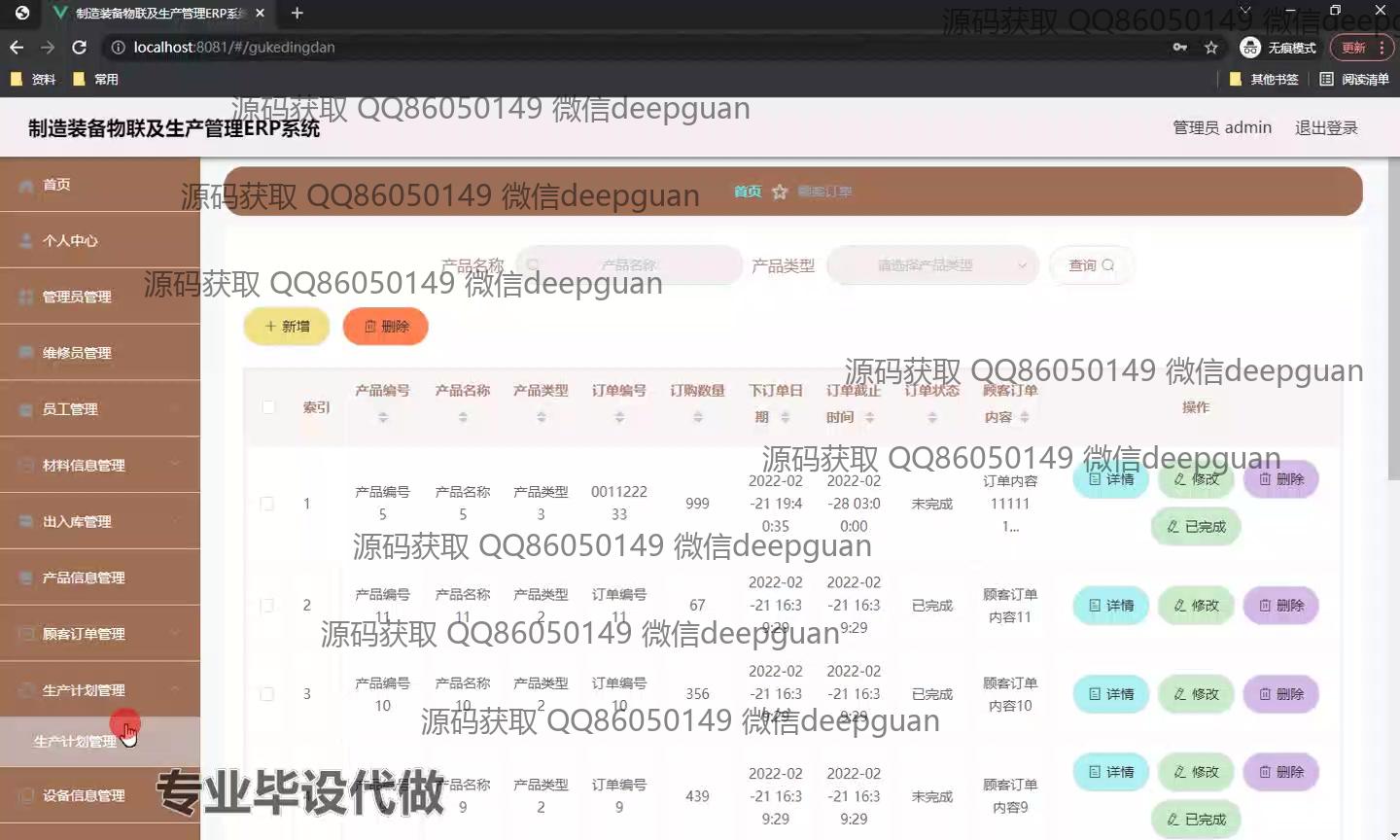Click sort arrows under 产品编号 column
The height and width of the screenshot is (840, 1400).
pos(383,417)
